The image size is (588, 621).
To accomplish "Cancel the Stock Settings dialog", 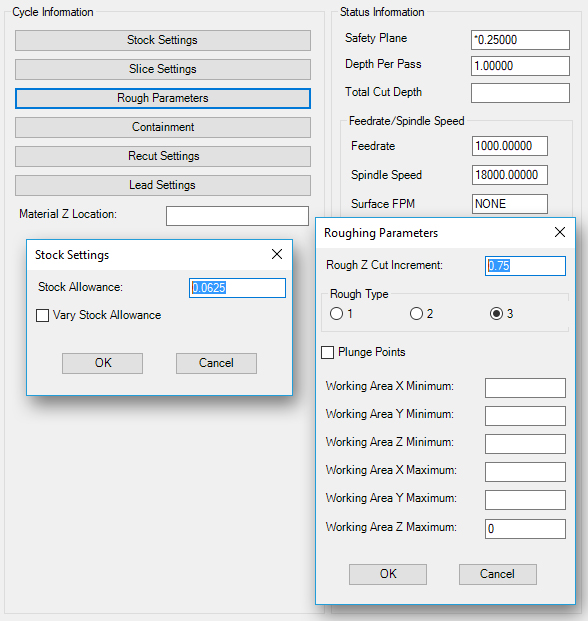I will tap(216, 363).
